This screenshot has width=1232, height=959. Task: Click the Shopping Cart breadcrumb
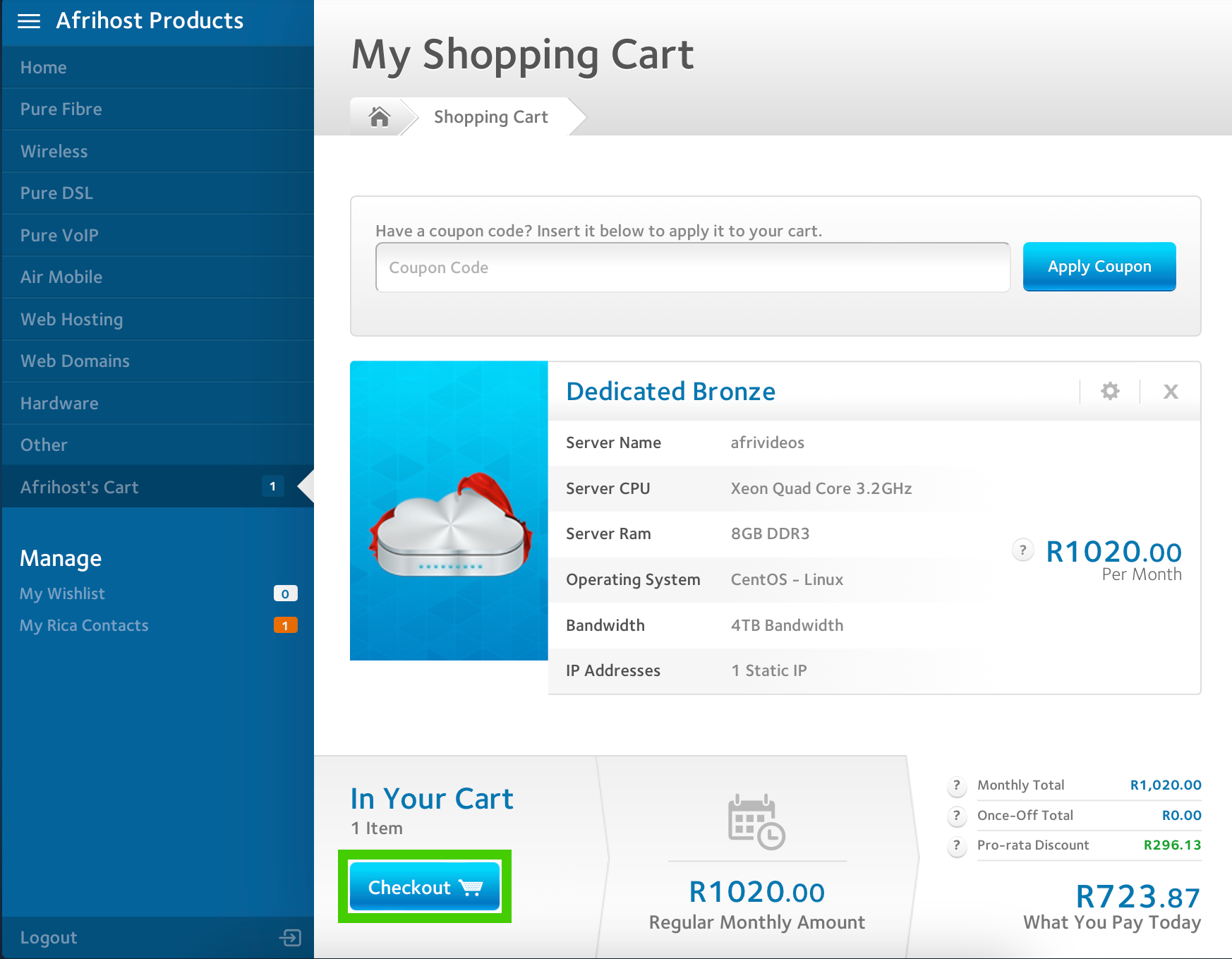click(x=490, y=117)
